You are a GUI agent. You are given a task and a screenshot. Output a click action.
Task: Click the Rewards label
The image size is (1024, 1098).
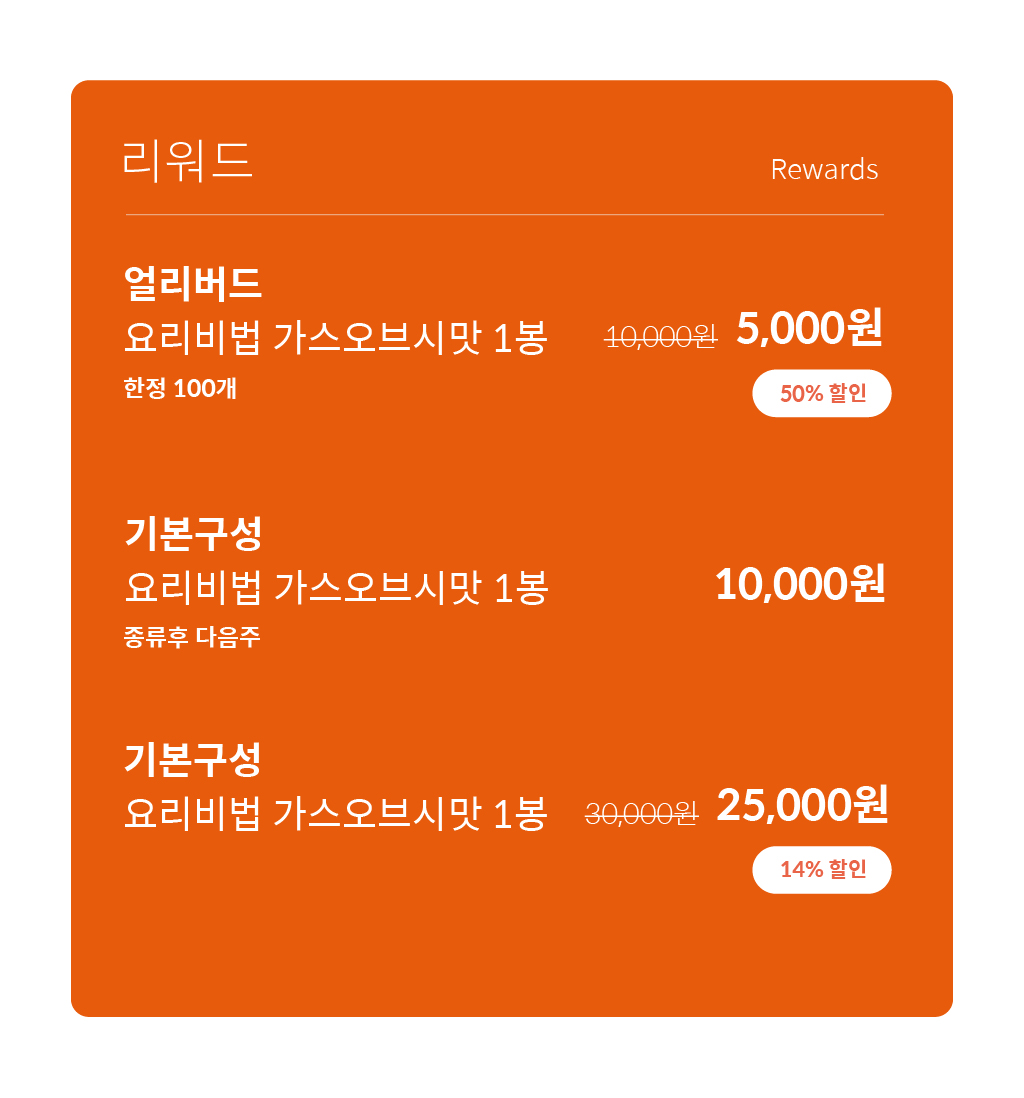coord(824,169)
